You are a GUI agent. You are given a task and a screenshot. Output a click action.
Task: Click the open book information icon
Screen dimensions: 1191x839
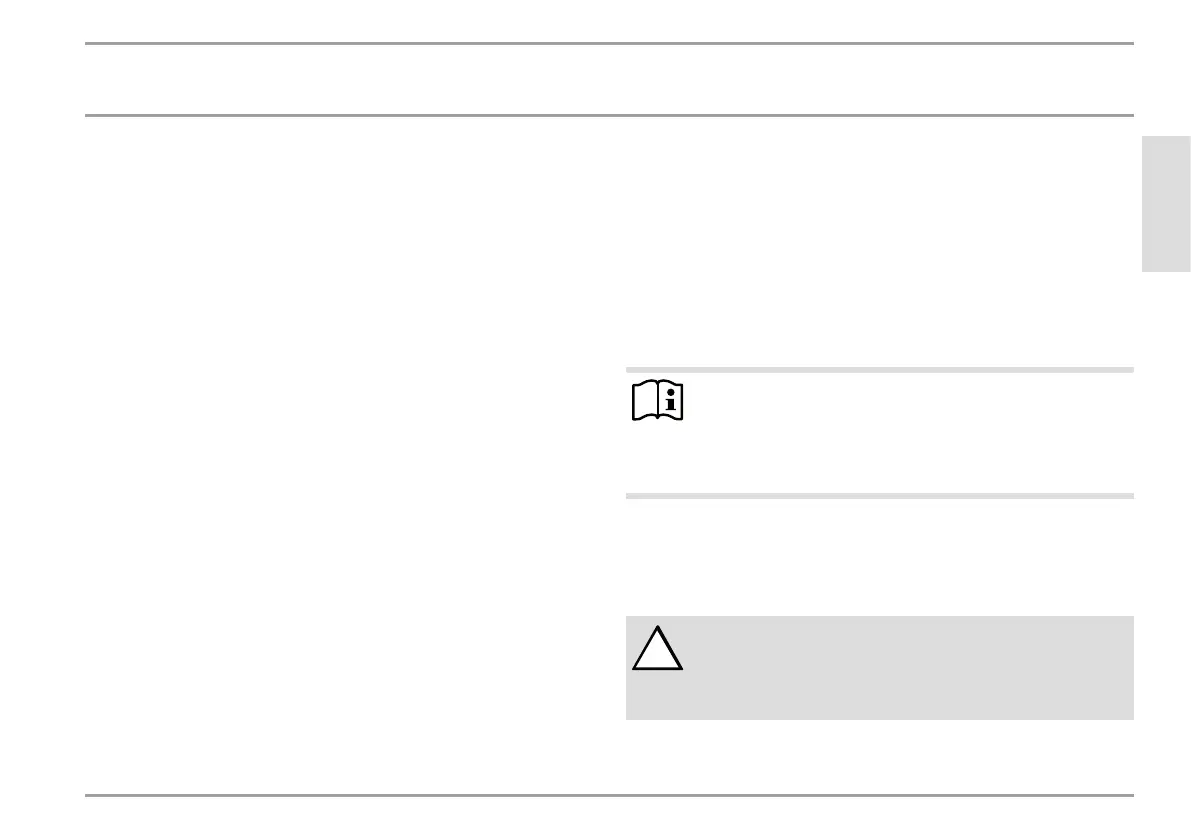(658, 399)
